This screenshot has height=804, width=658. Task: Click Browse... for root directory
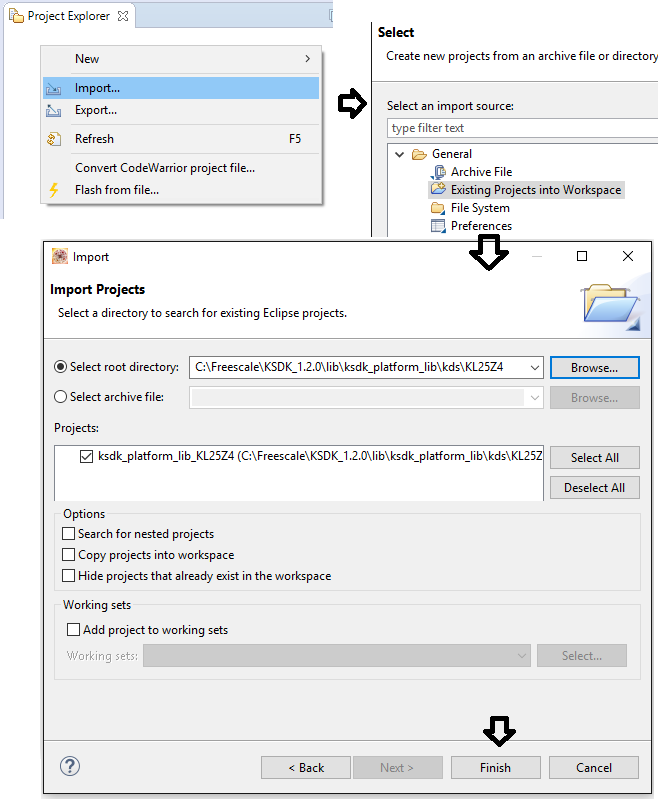pyautogui.click(x=594, y=368)
